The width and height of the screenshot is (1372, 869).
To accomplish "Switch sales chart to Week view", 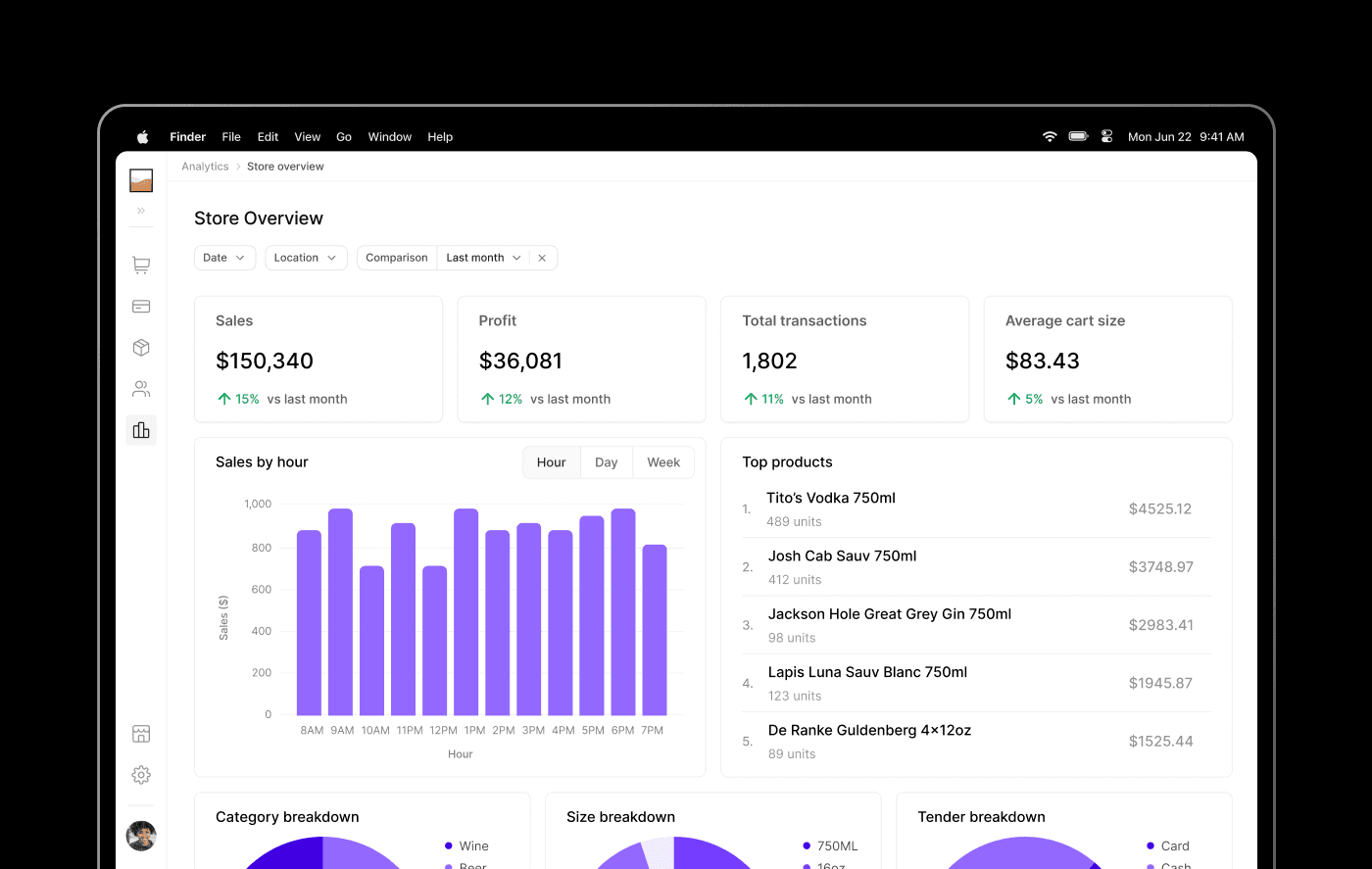I will point(663,462).
